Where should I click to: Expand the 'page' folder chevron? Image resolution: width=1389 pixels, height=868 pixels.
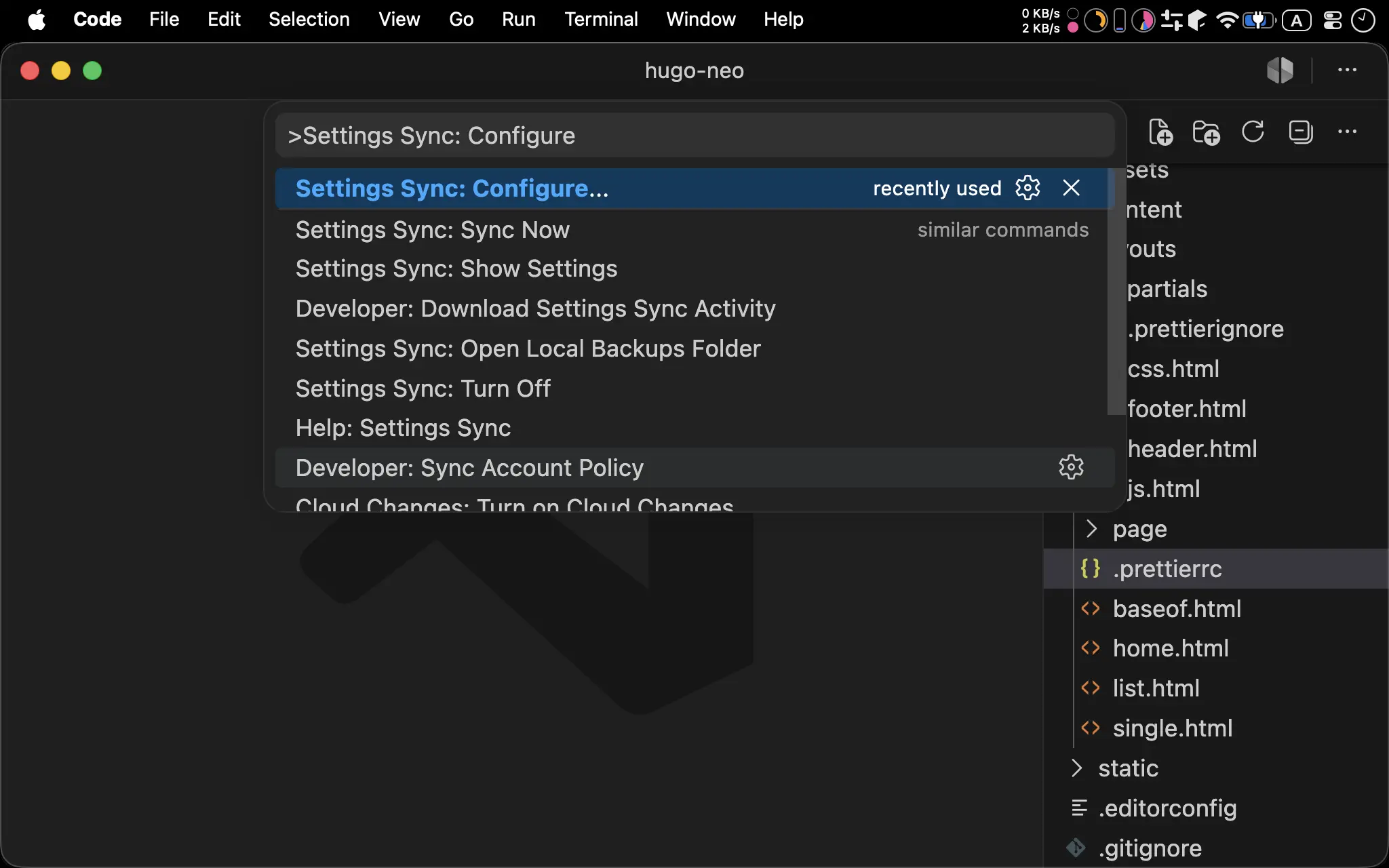(x=1091, y=529)
